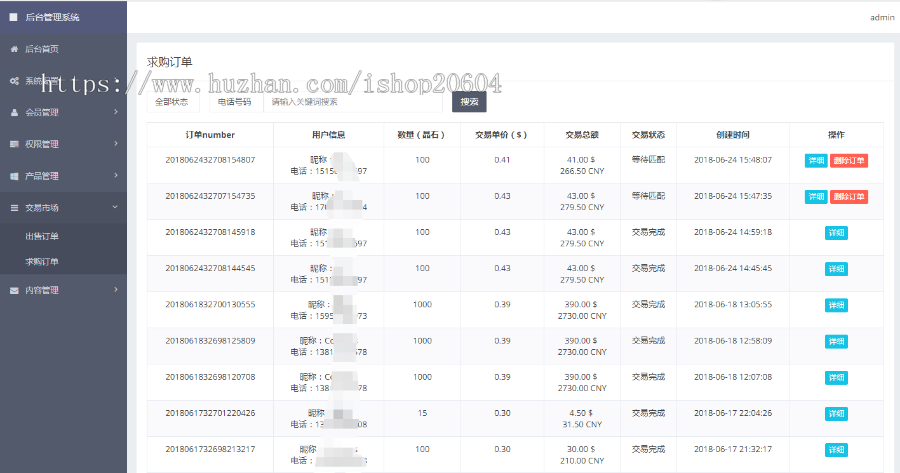Screen dimensions: 900x473
Task: Click the list icon beside 交易市场
Action: pos(14,208)
